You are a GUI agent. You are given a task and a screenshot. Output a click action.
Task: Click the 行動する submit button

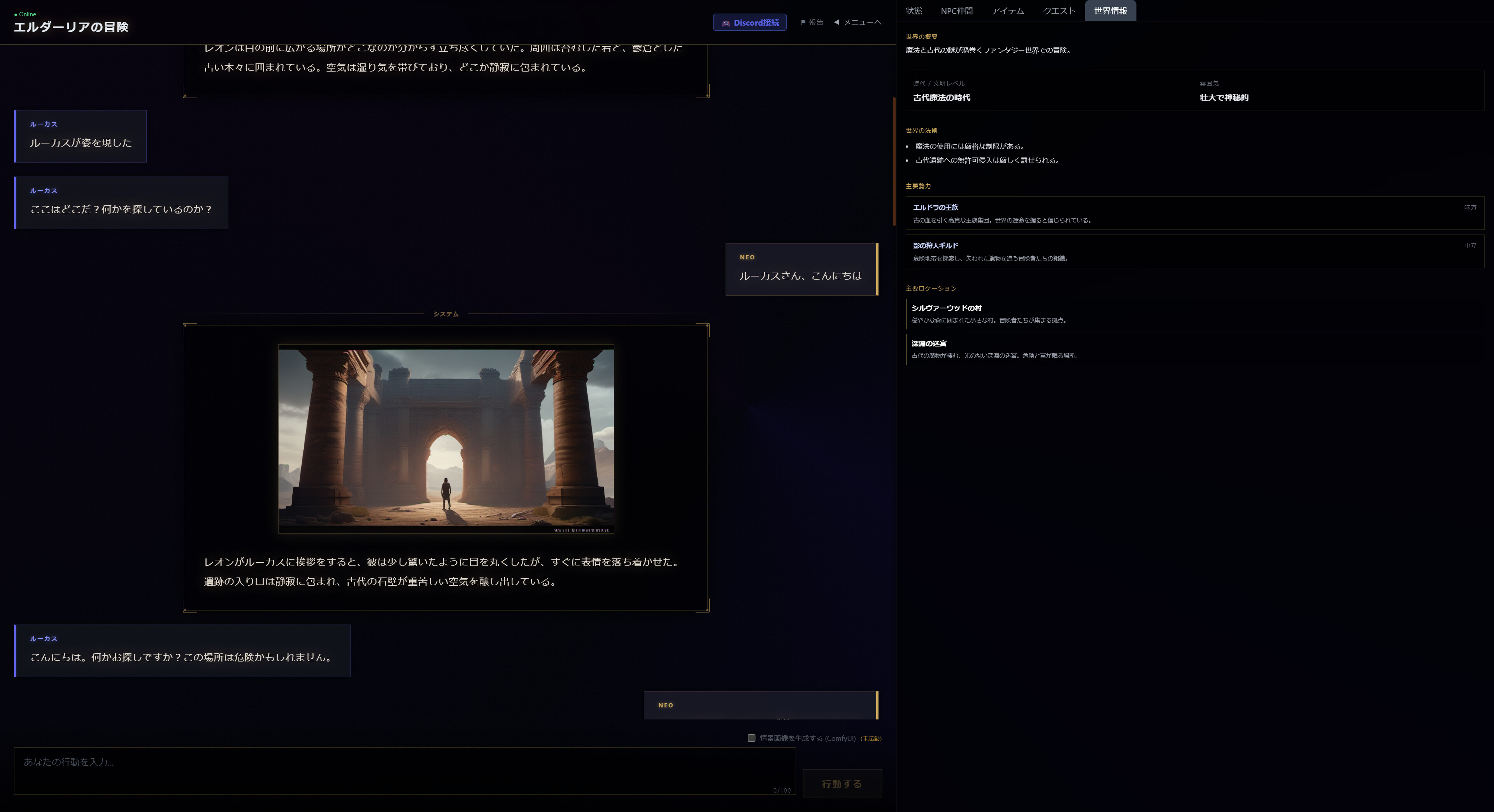[842, 784]
